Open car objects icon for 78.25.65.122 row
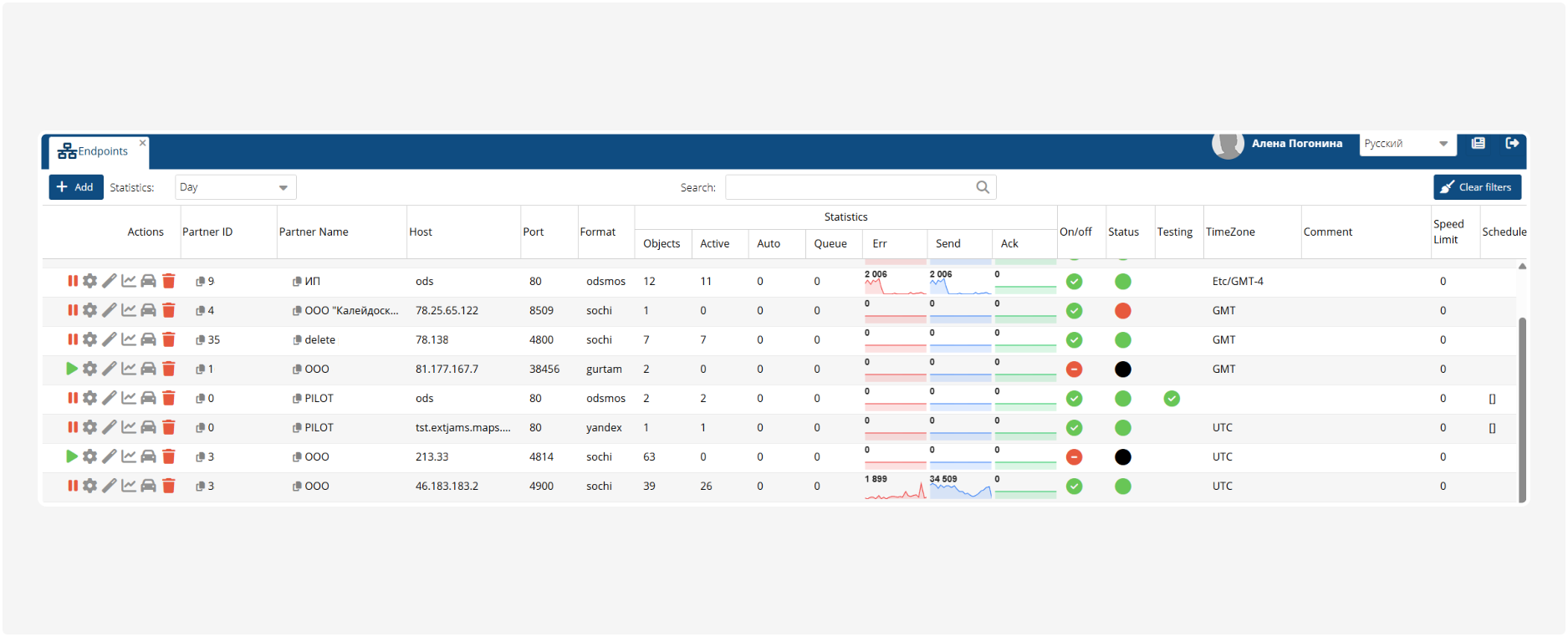 coord(148,310)
